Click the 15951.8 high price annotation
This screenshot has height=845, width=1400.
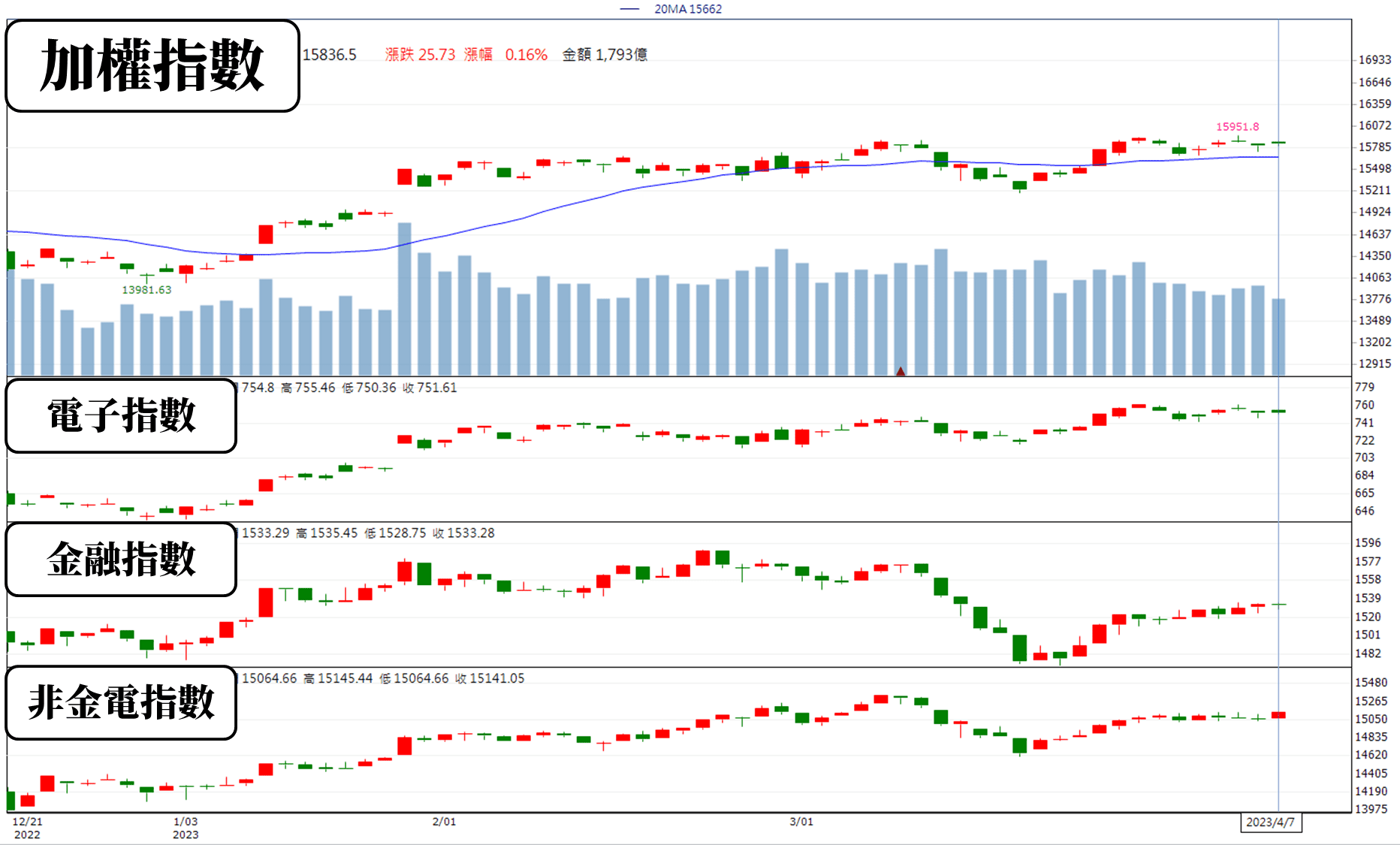click(1237, 127)
